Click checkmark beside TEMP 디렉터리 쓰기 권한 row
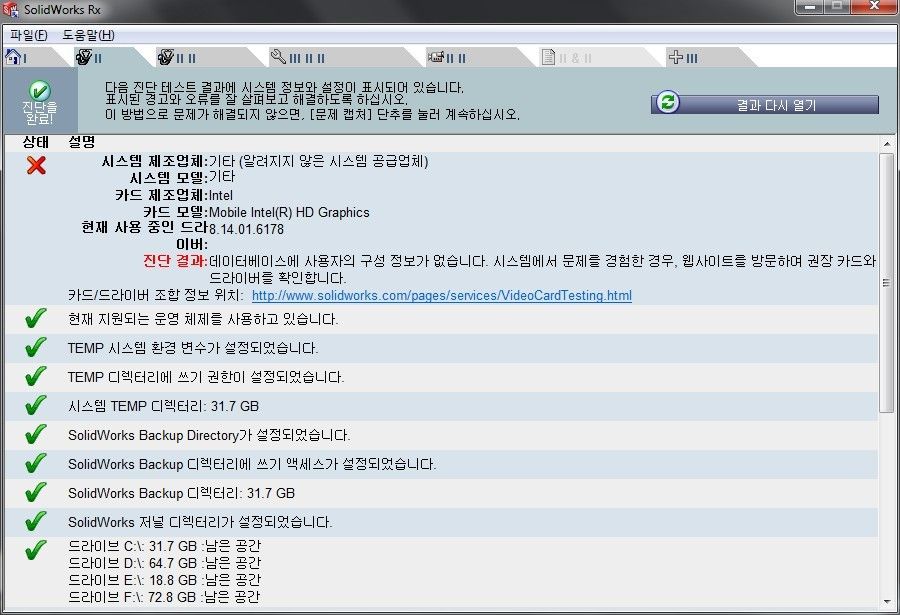The height and width of the screenshot is (615, 900). (36, 376)
